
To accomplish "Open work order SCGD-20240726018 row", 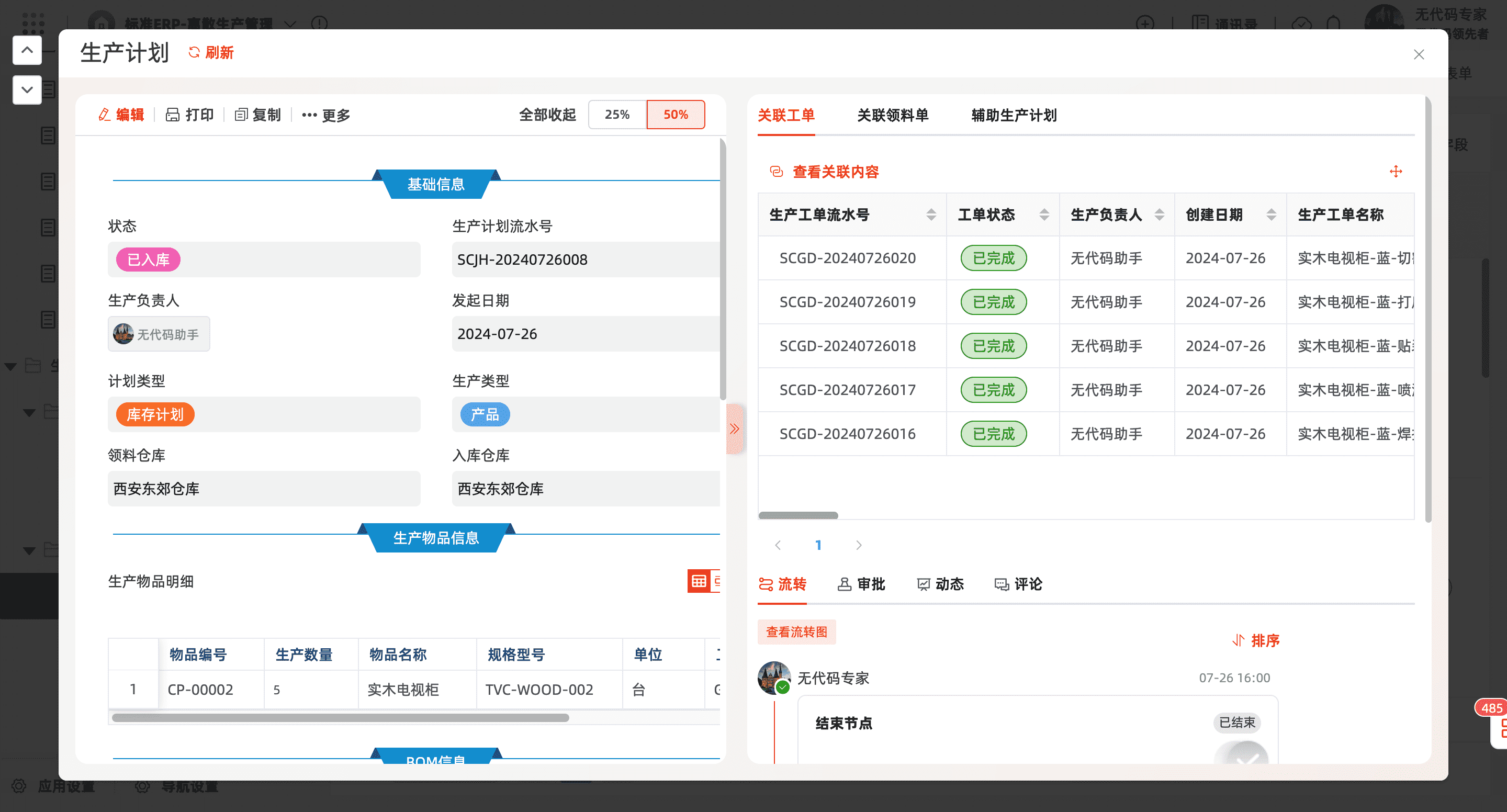I will 847,346.
